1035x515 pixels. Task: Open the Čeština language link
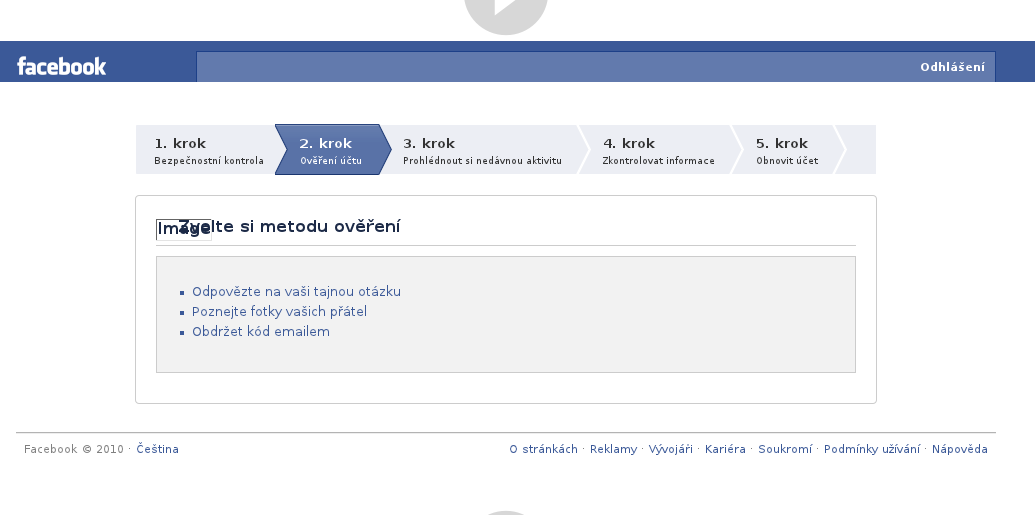point(157,449)
